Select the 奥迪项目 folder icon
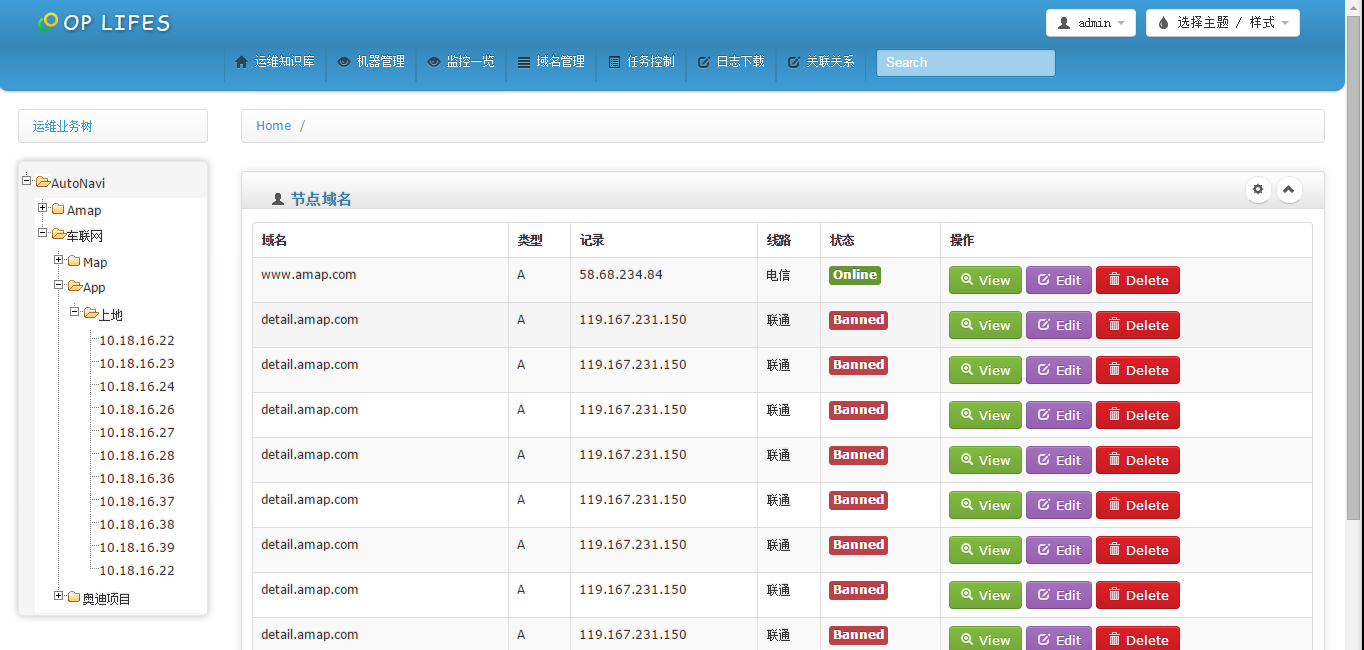 pos(74,597)
